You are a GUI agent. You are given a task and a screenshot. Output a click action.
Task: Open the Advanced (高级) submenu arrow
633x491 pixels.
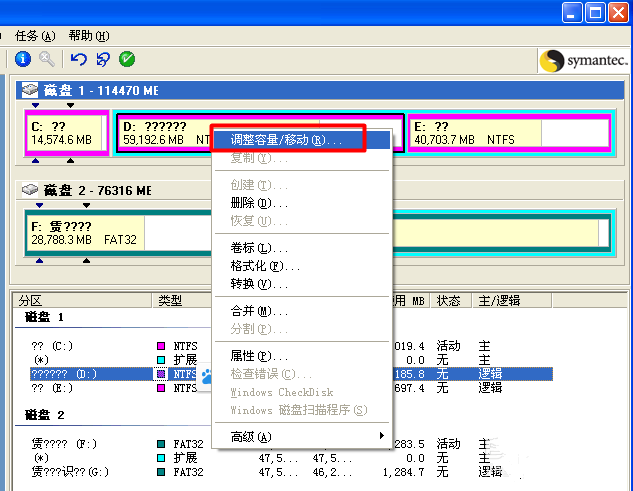[x=381, y=437]
